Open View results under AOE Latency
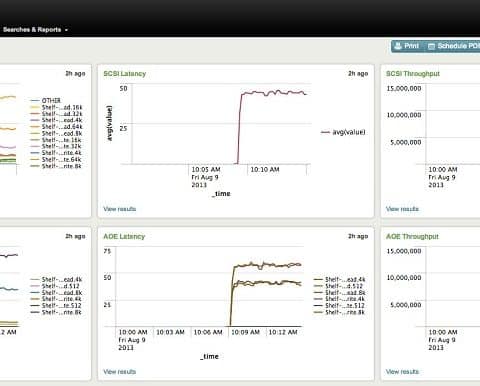The height and width of the screenshot is (386, 480). (119, 372)
